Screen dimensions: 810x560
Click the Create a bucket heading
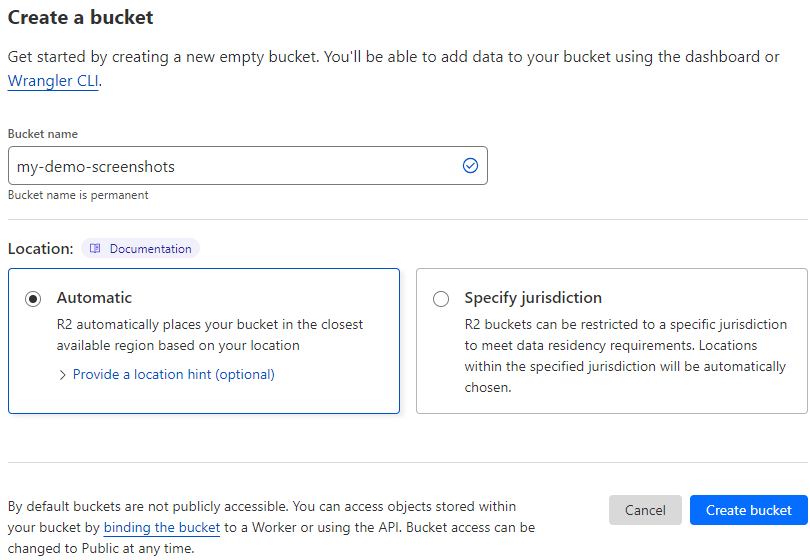tap(81, 18)
